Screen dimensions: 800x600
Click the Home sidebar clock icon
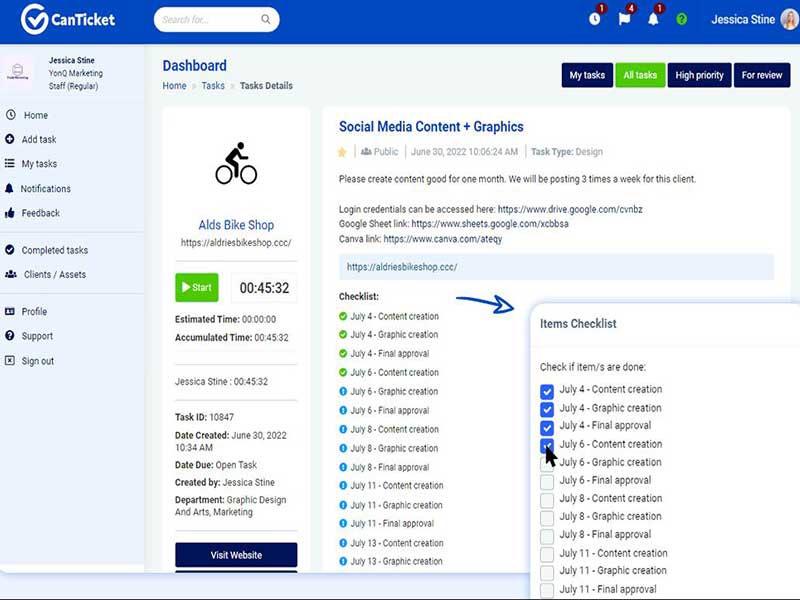(x=10, y=115)
